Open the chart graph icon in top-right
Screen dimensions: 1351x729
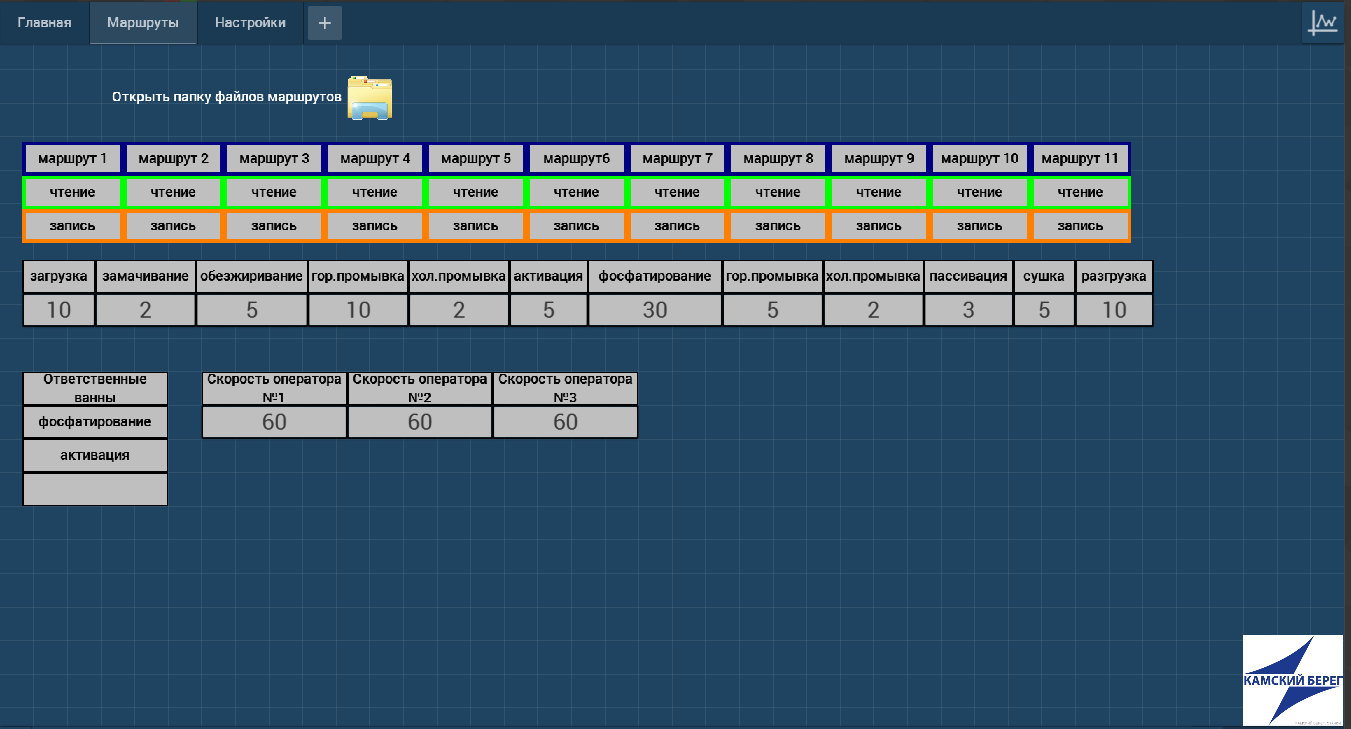[1323, 23]
